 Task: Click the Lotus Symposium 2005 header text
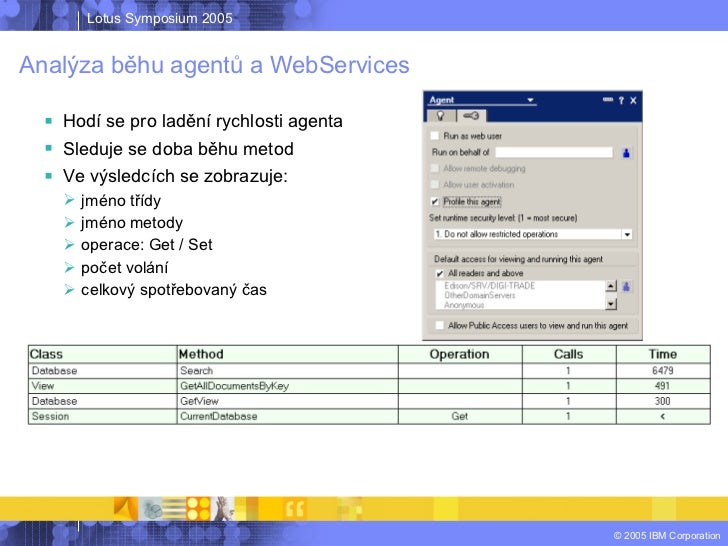coord(160,19)
